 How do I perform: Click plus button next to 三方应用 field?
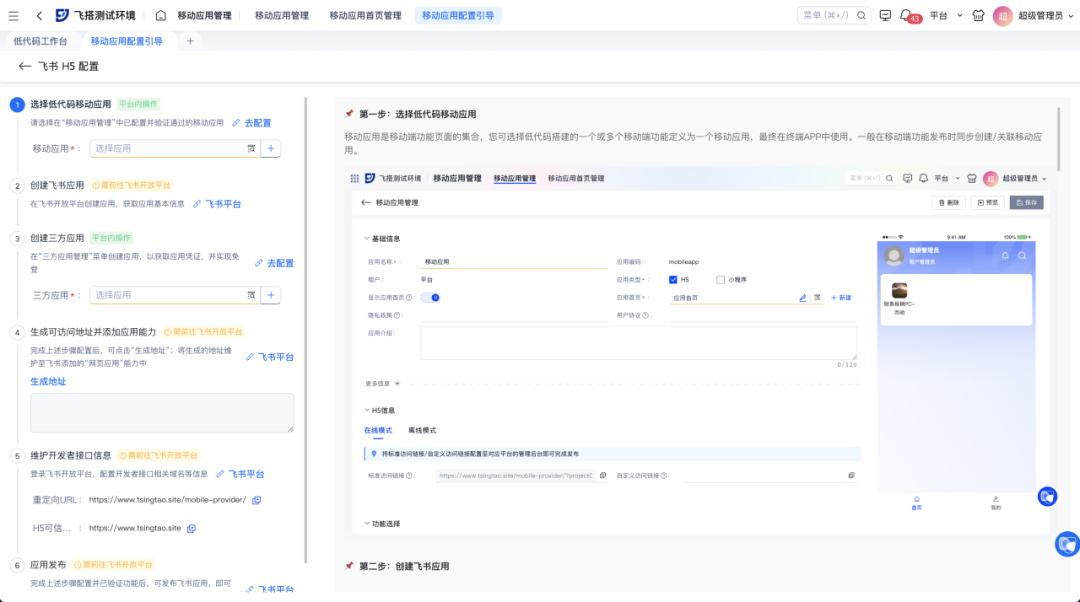tap(271, 295)
